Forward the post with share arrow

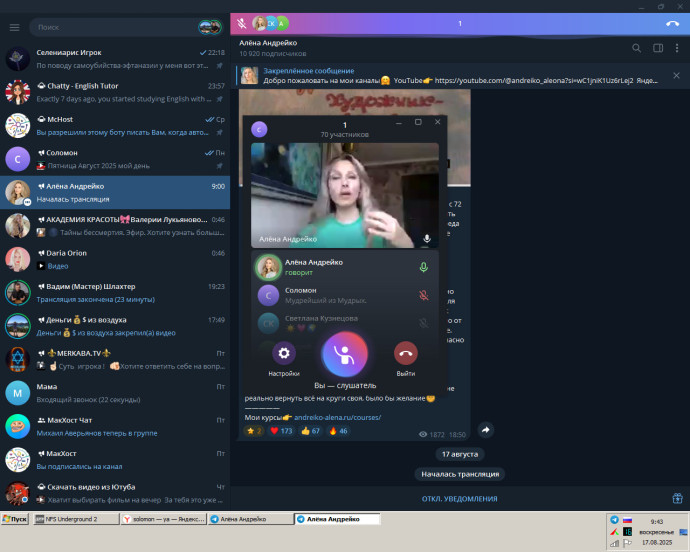coord(485,430)
